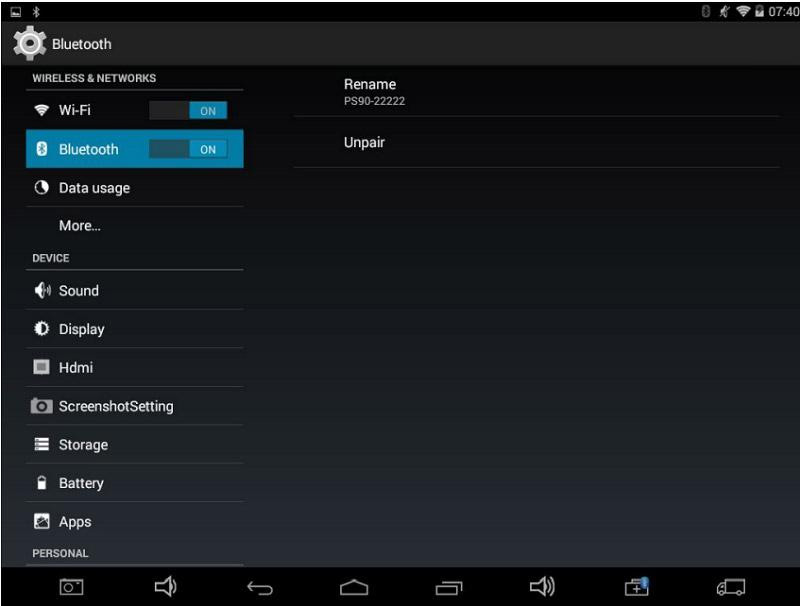Click the PERSONAL section header
Image resolution: width=800 pixels, height=606 pixels.
click(60, 553)
